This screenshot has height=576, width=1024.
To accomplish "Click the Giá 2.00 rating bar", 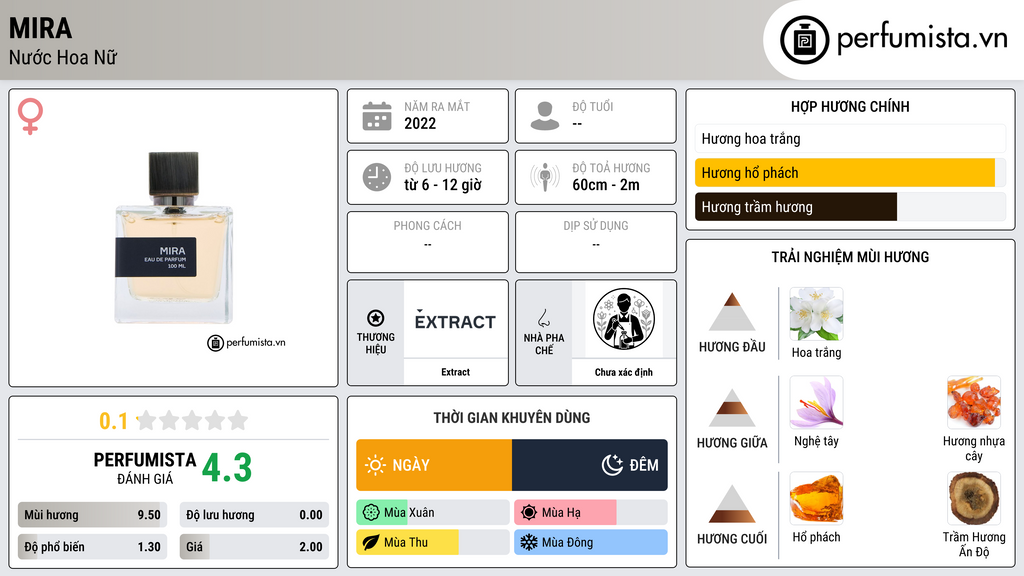I will [254, 547].
